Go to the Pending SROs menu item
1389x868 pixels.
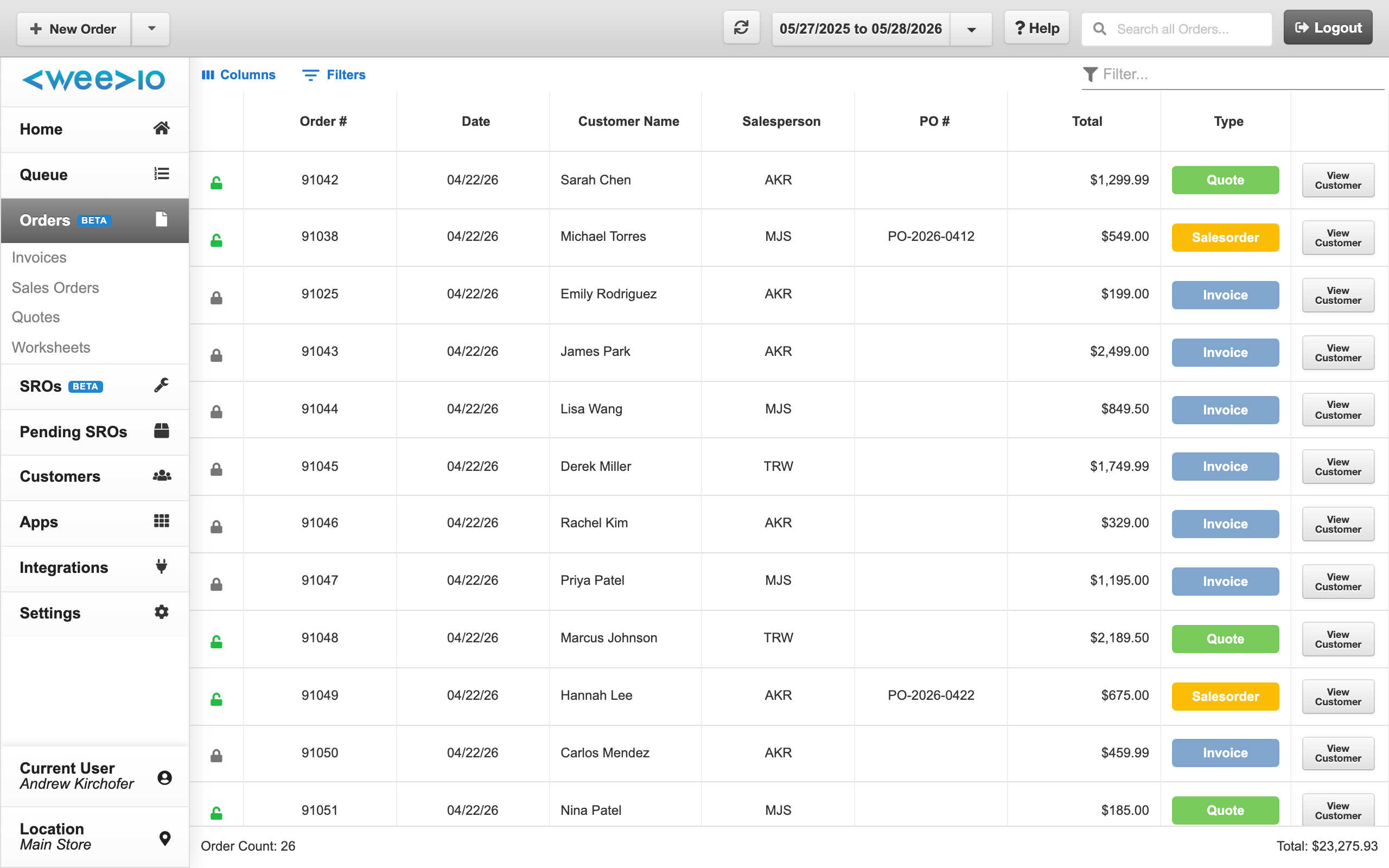95,432
